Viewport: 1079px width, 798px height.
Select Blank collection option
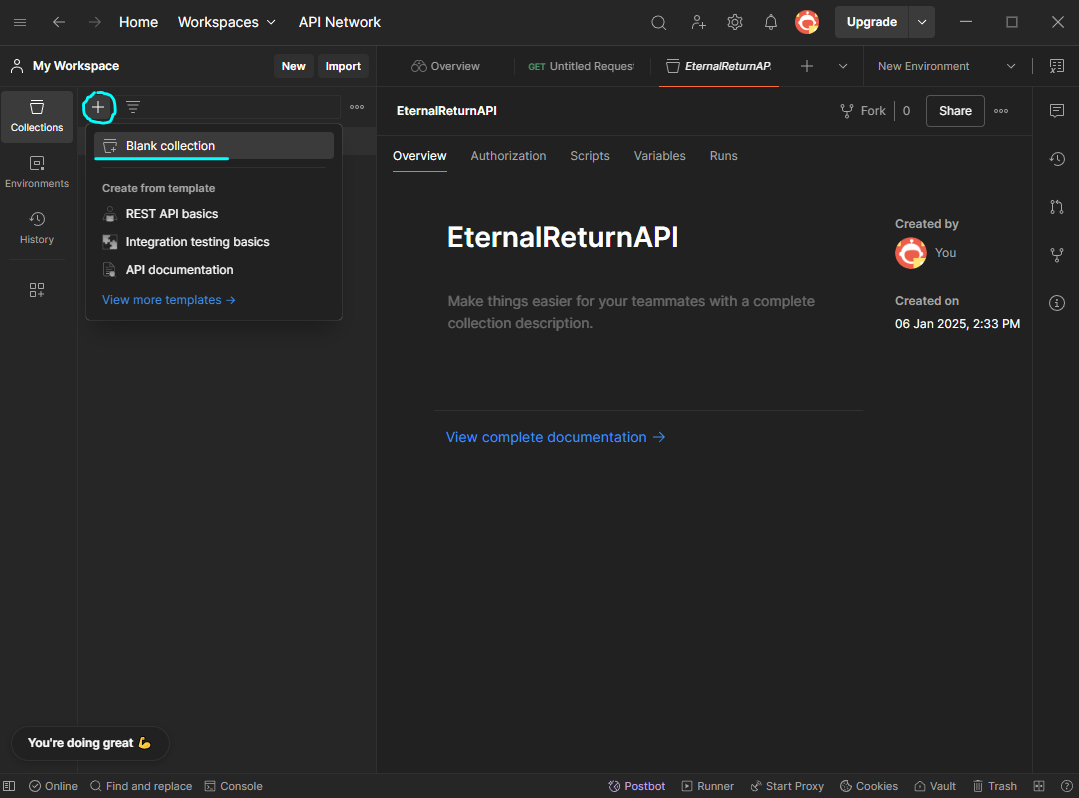point(214,146)
